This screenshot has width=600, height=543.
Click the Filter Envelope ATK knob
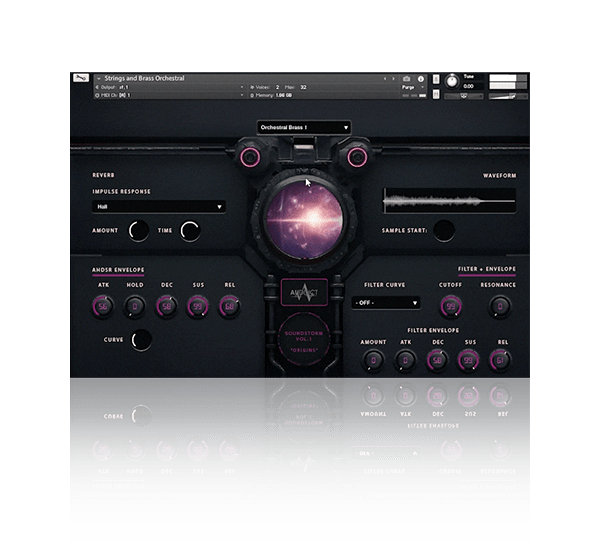(405, 360)
